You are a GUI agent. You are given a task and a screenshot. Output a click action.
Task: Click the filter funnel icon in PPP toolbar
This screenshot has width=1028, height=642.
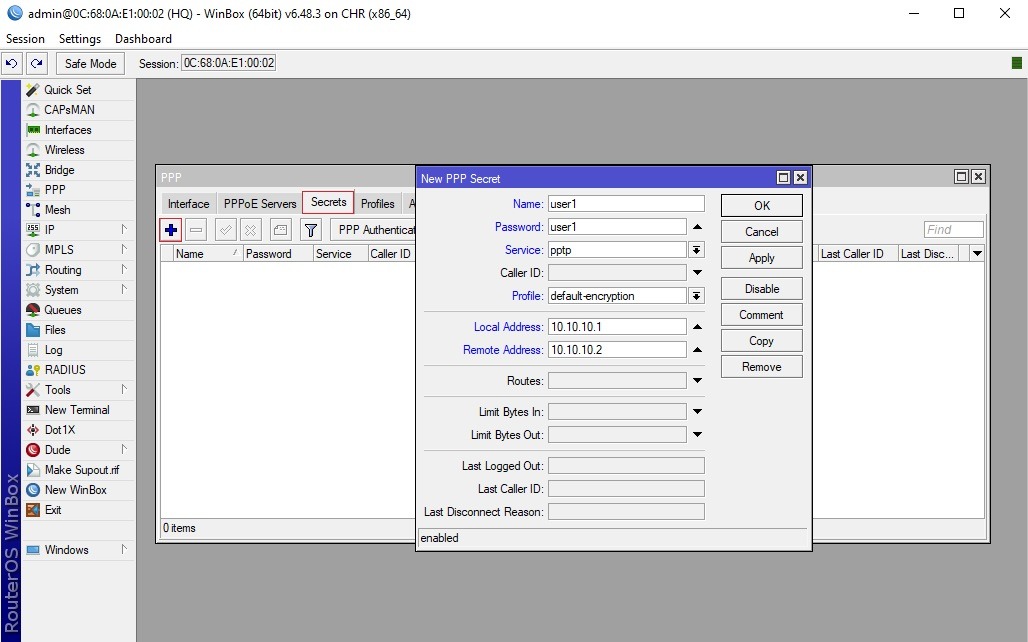[x=311, y=230]
